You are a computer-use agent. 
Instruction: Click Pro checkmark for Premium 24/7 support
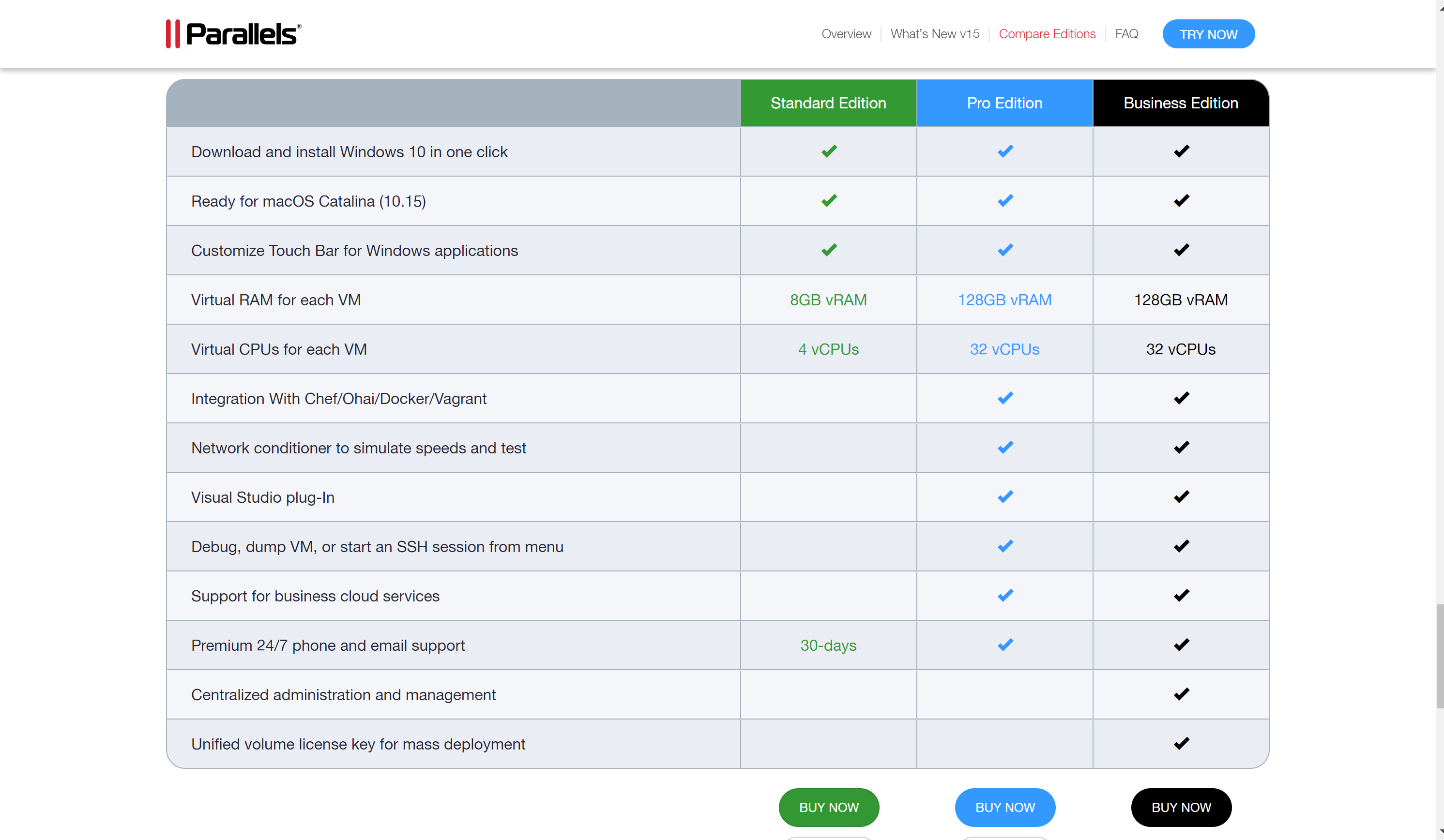pos(1004,645)
